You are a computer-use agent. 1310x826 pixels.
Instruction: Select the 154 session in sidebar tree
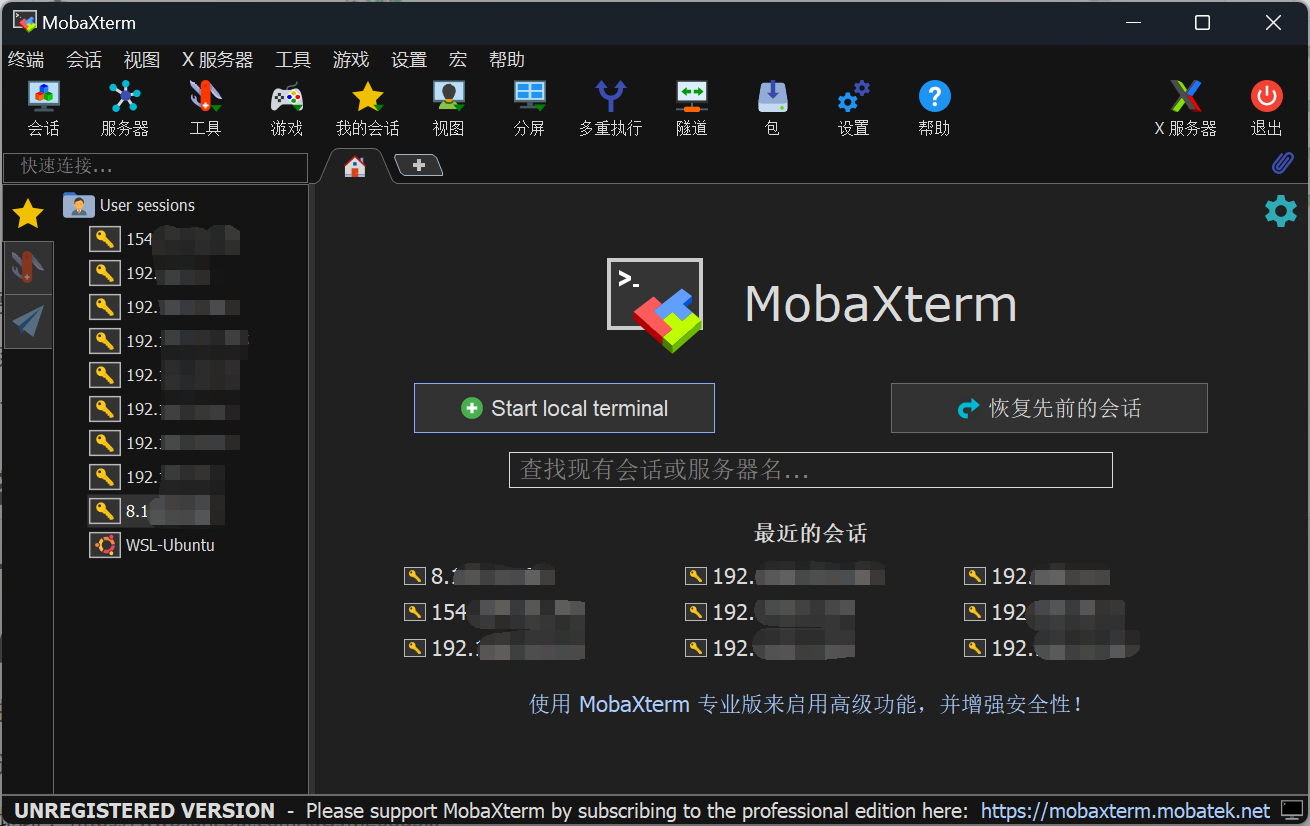point(165,239)
